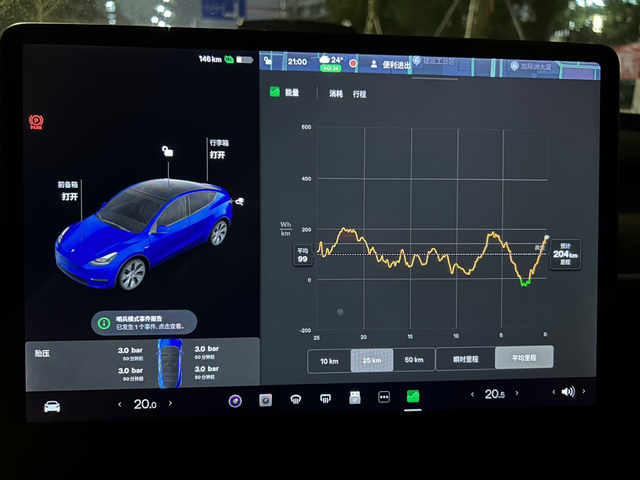Tap the red PARK brake indicator
This screenshot has height=480, width=640.
click(x=36, y=122)
